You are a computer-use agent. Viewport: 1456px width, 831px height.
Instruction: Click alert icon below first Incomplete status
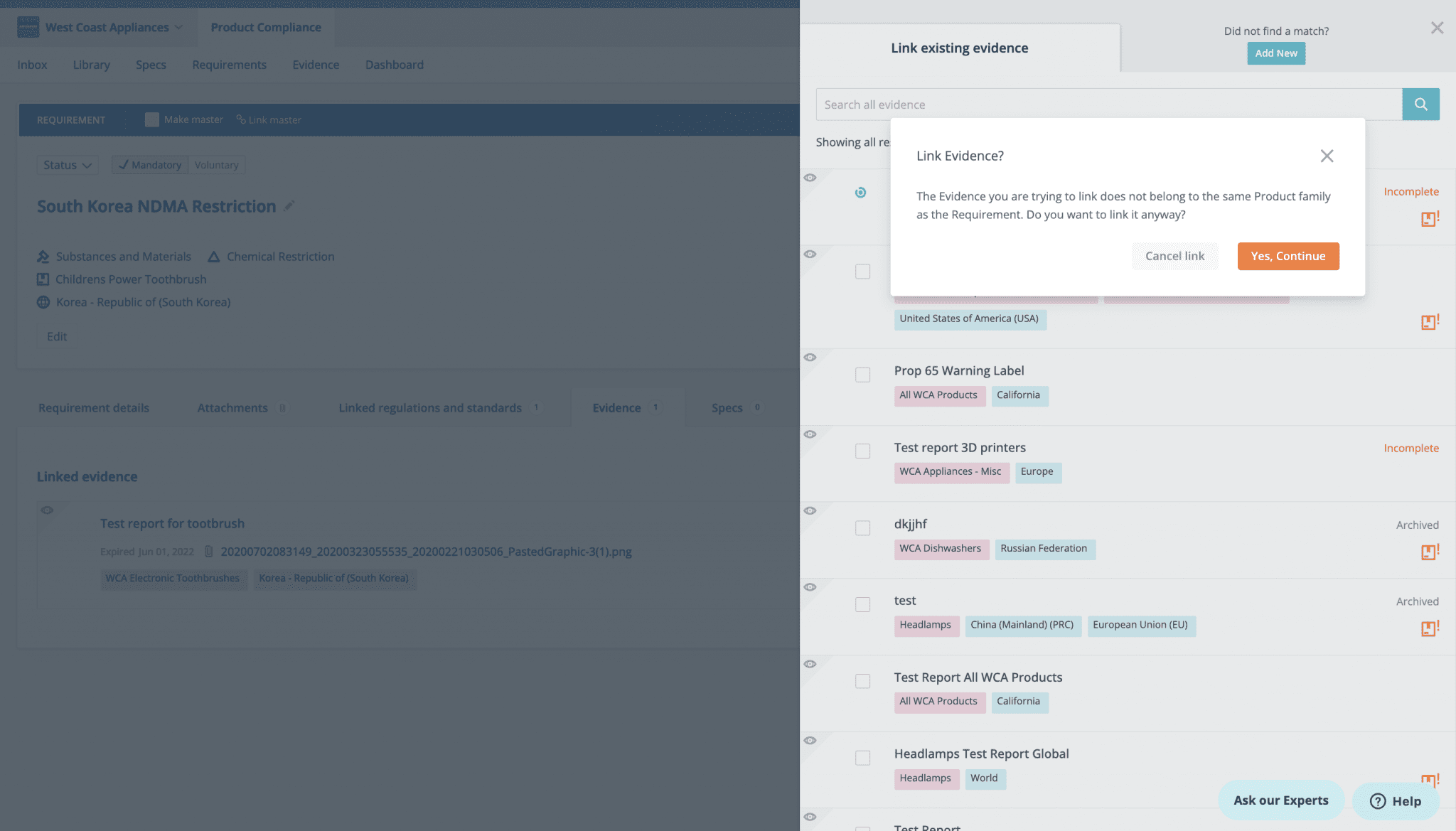point(1430,219)
